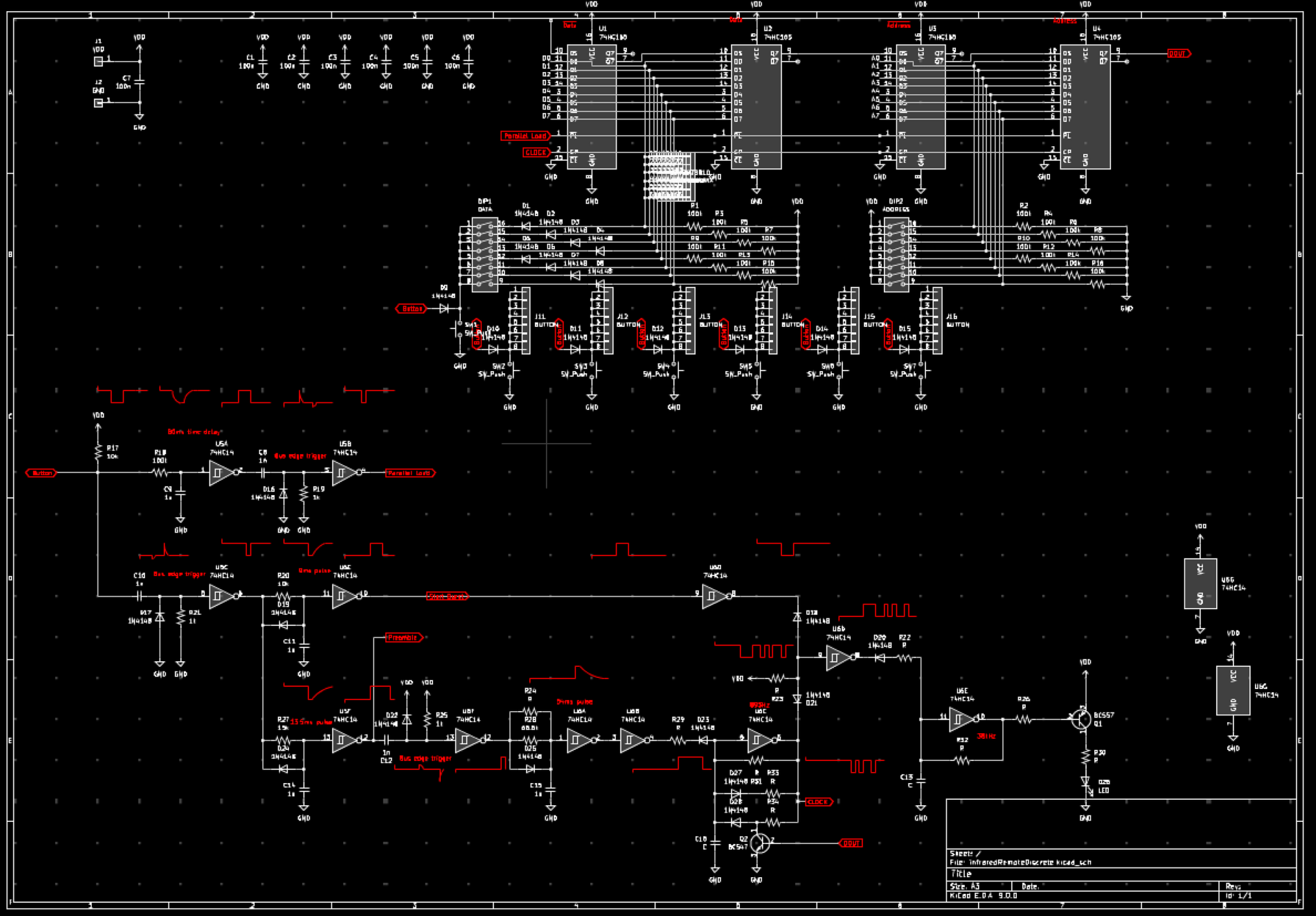Click the 'Title' field in title block
This screenshot has height=916, width=1316.
[x=961, y=873]
